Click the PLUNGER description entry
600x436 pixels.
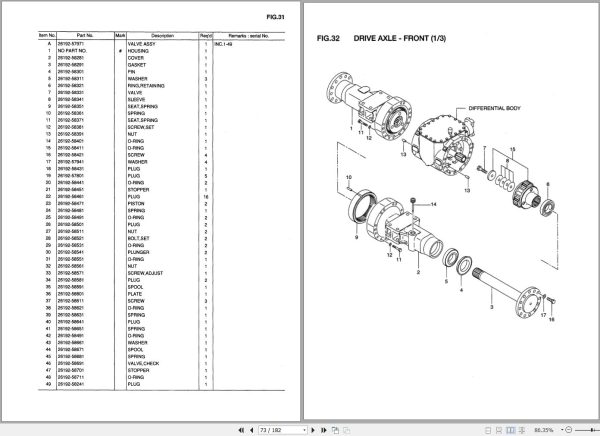tap(139, 252)
